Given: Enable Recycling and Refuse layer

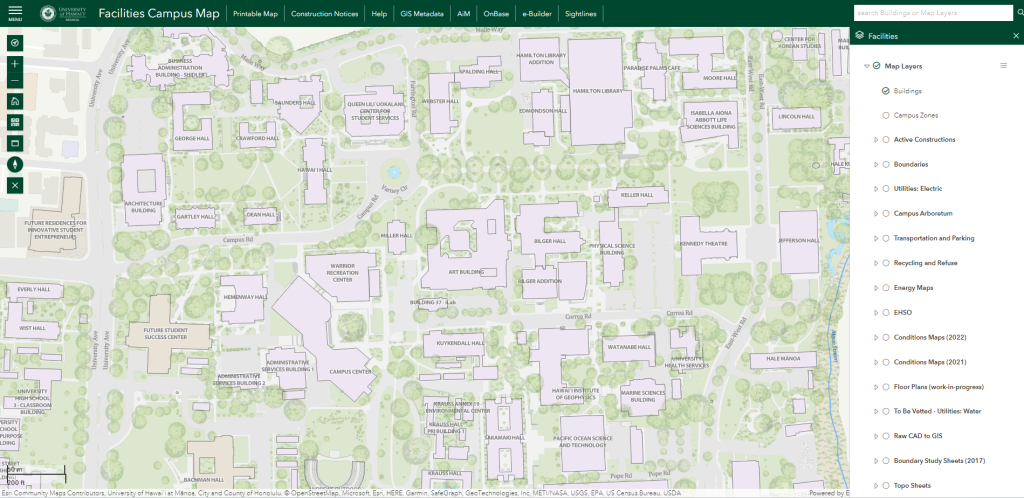Looking at the screenshot, I should (886, 263).
